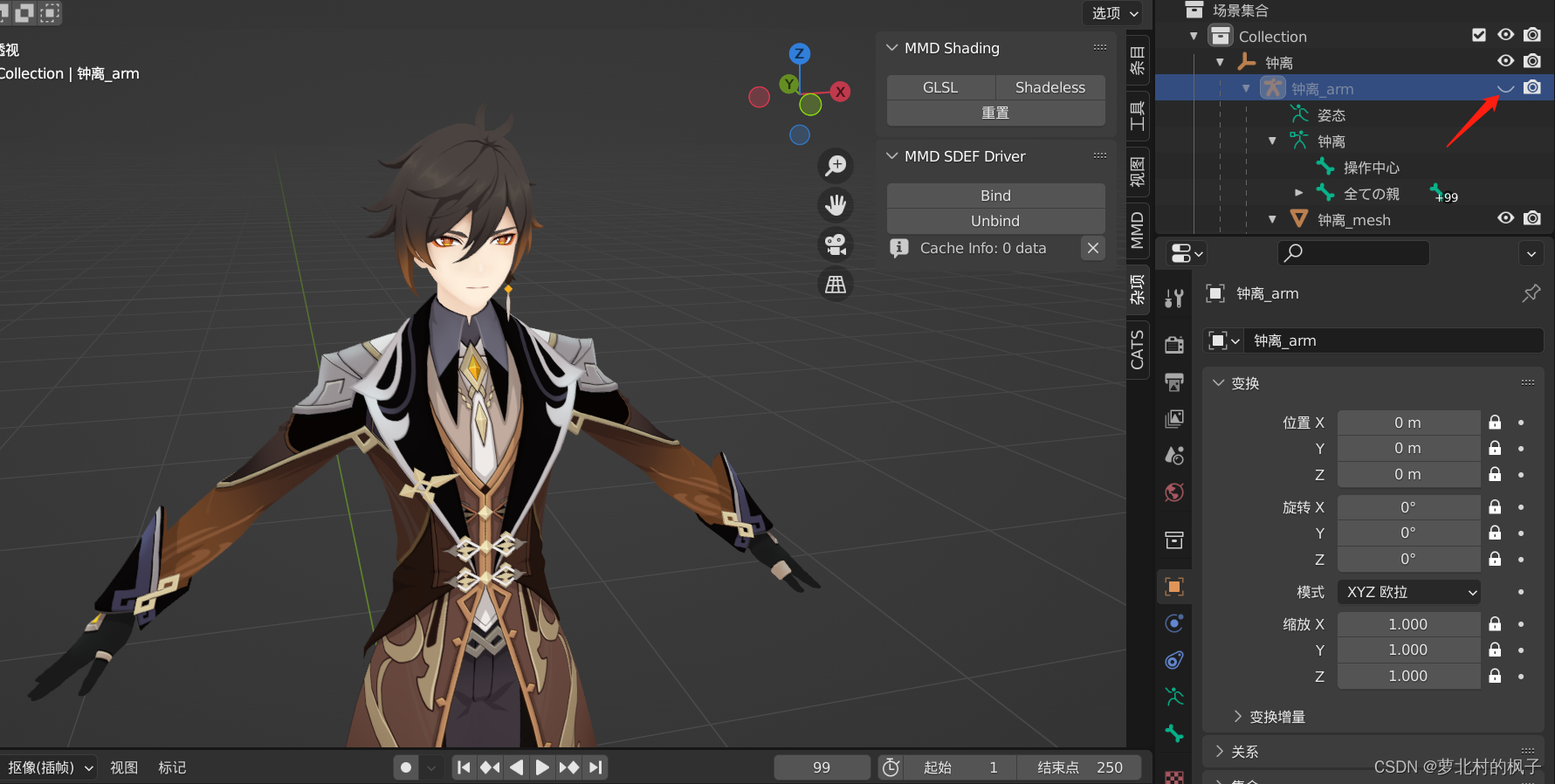Click the blue Z axis on gizmo

(799, 53)
